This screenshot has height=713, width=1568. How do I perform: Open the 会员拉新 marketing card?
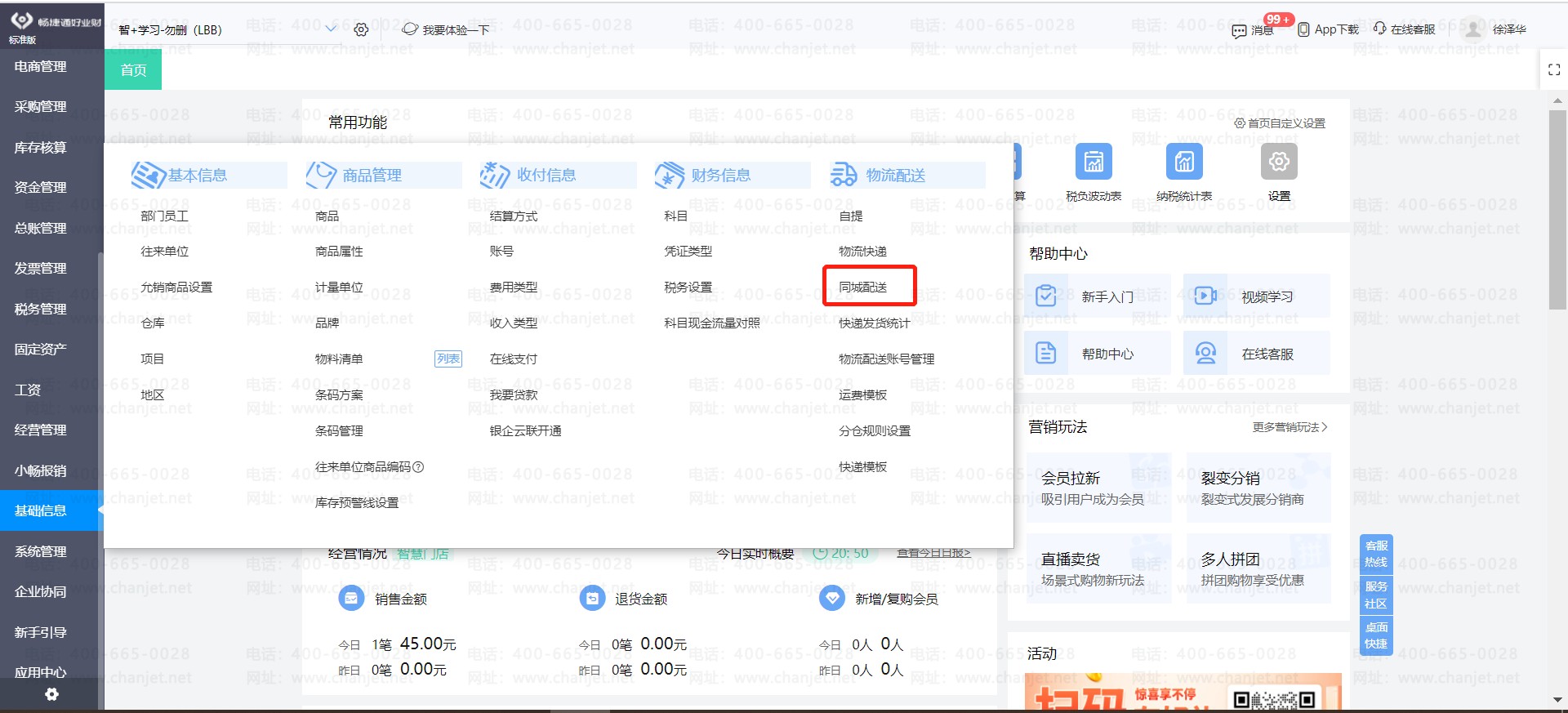(1099, 488)
